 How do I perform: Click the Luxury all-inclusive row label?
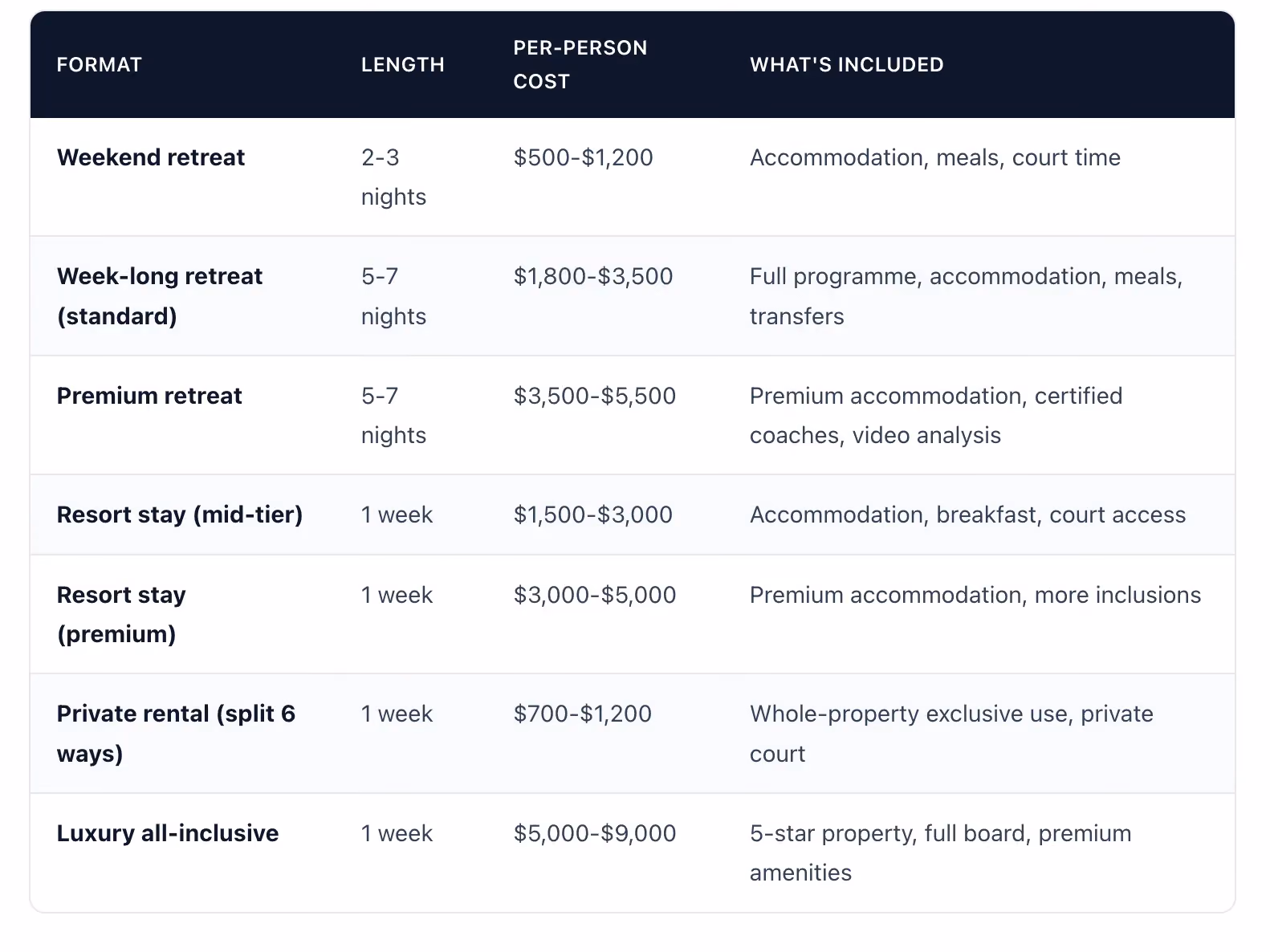click(168, 833)
